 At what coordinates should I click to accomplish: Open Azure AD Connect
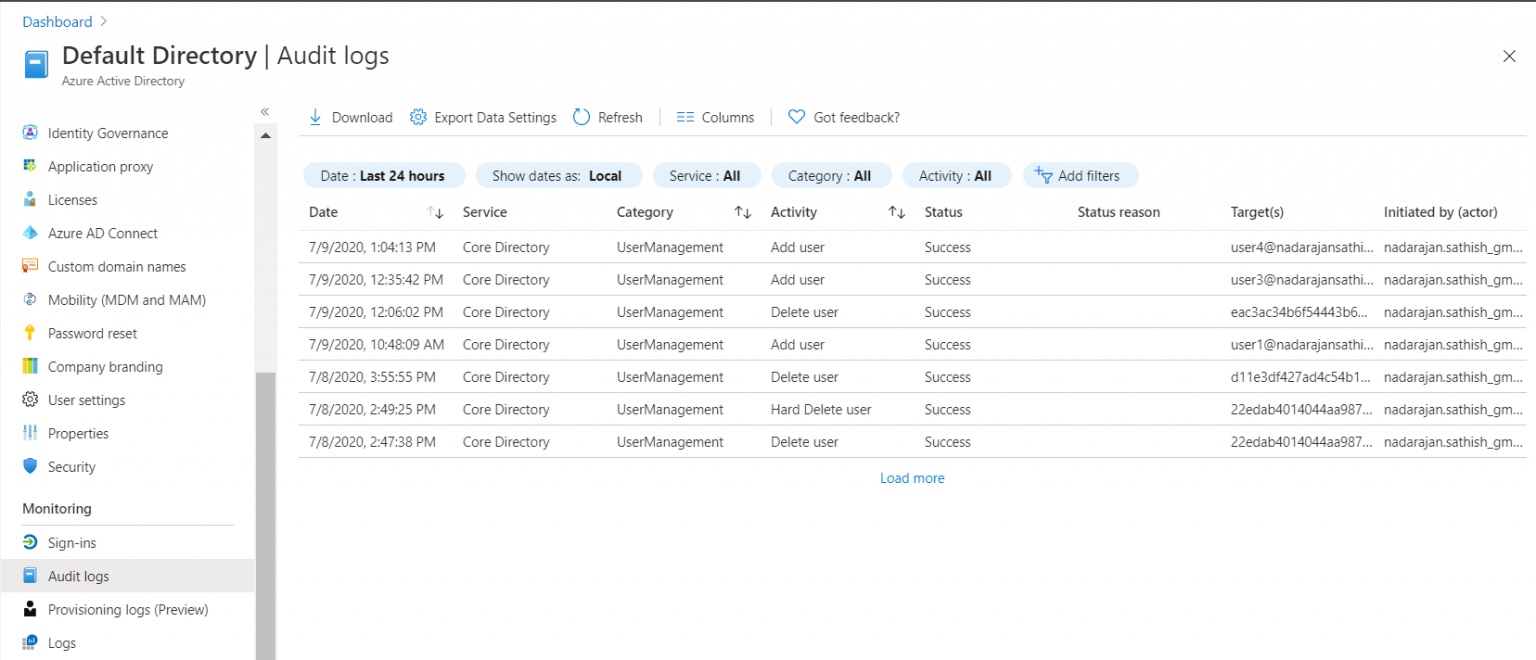(102, 233)
